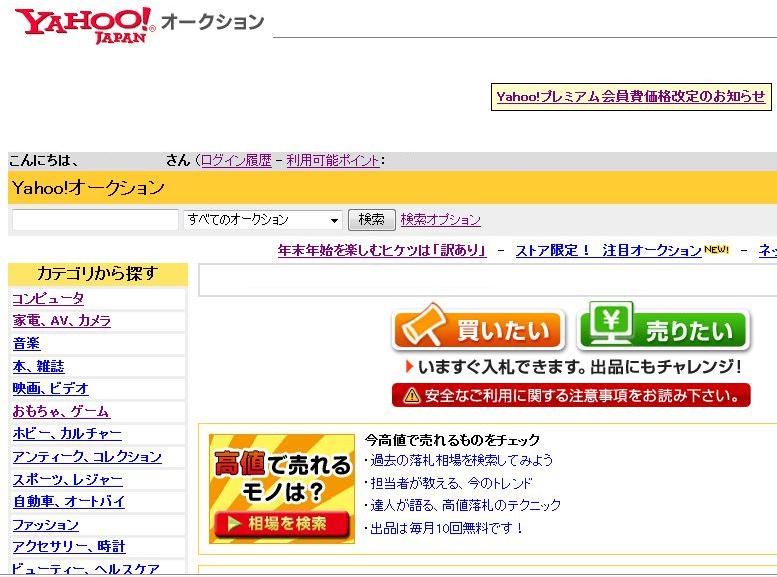Select the 音楽 category

tap(26, 344)
